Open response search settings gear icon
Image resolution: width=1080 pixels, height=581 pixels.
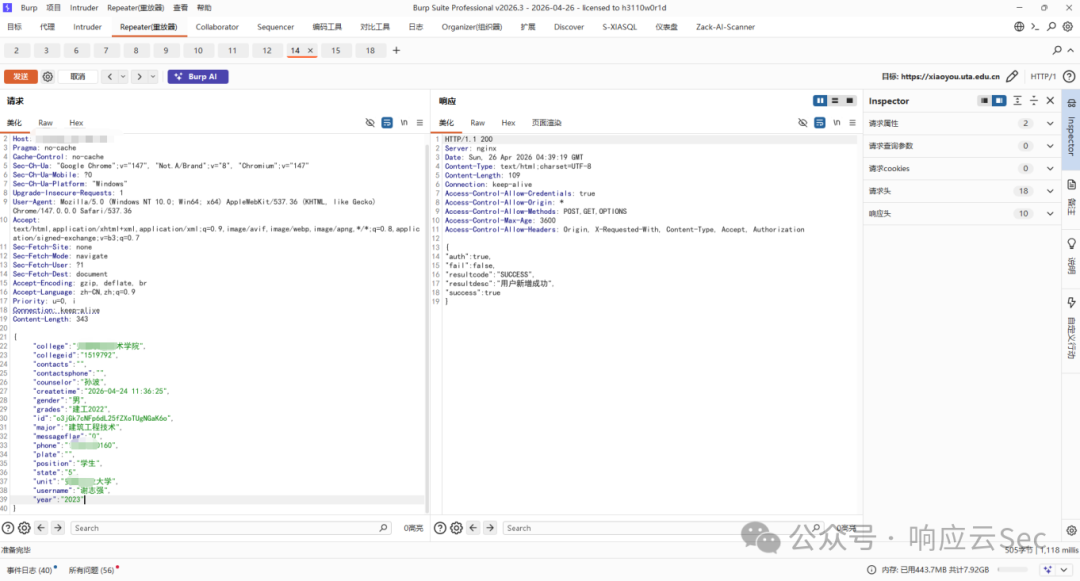pos(456,528)
